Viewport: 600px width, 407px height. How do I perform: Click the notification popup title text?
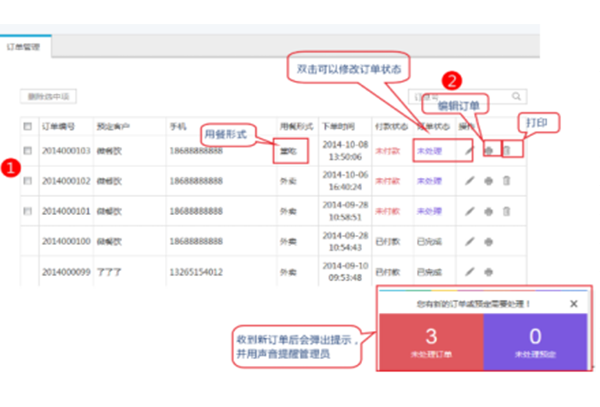(473, 304)
